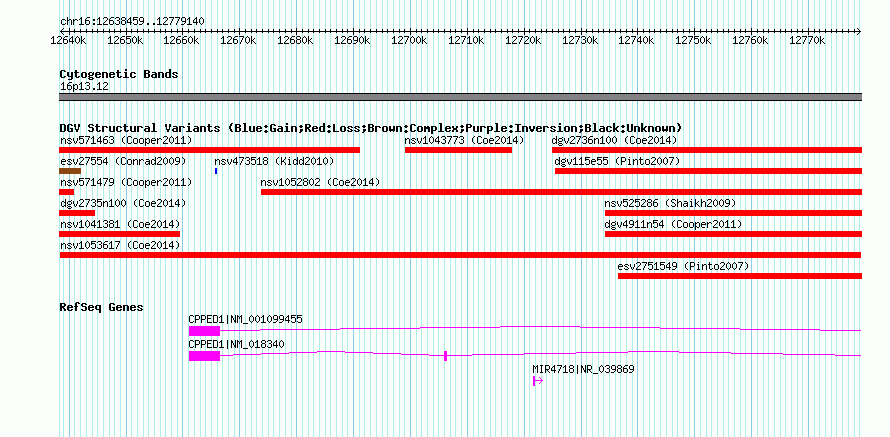Click the small mid-intron exon of NM_018340
Image resolution: width=890 pixels, height=437 pixels.
click(446, 356)
